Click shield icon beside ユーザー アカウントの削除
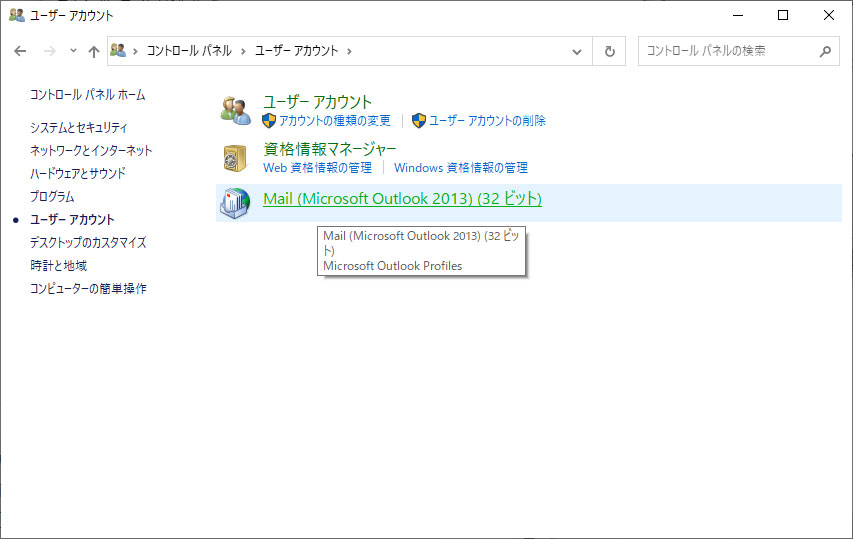 click(418, 121)
